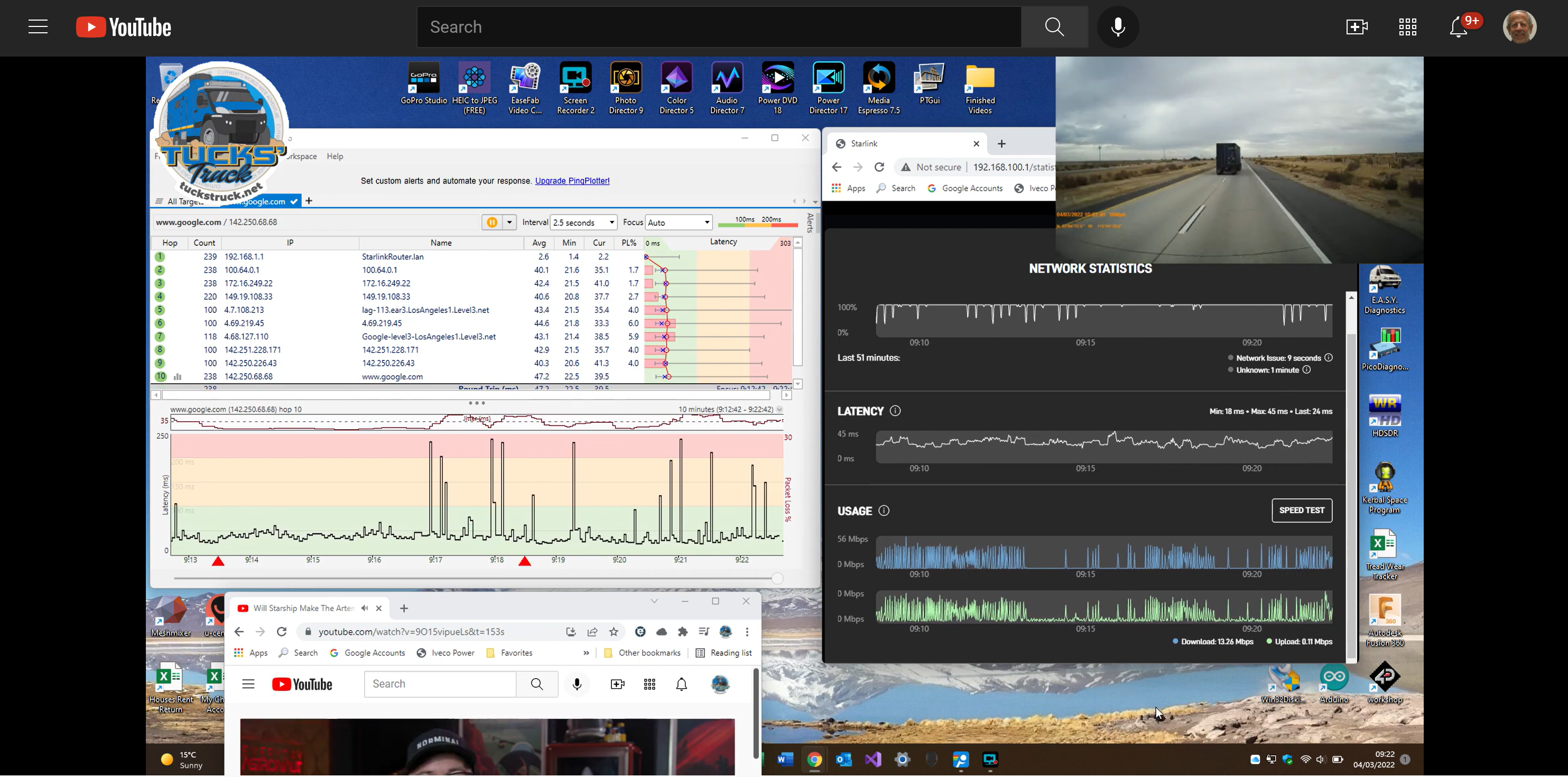Image resolution: width=1568 pixels, height=777 pixels.
Task: Mute tab speaker icon on Starship tab
Action: click(x=364, y=608)
